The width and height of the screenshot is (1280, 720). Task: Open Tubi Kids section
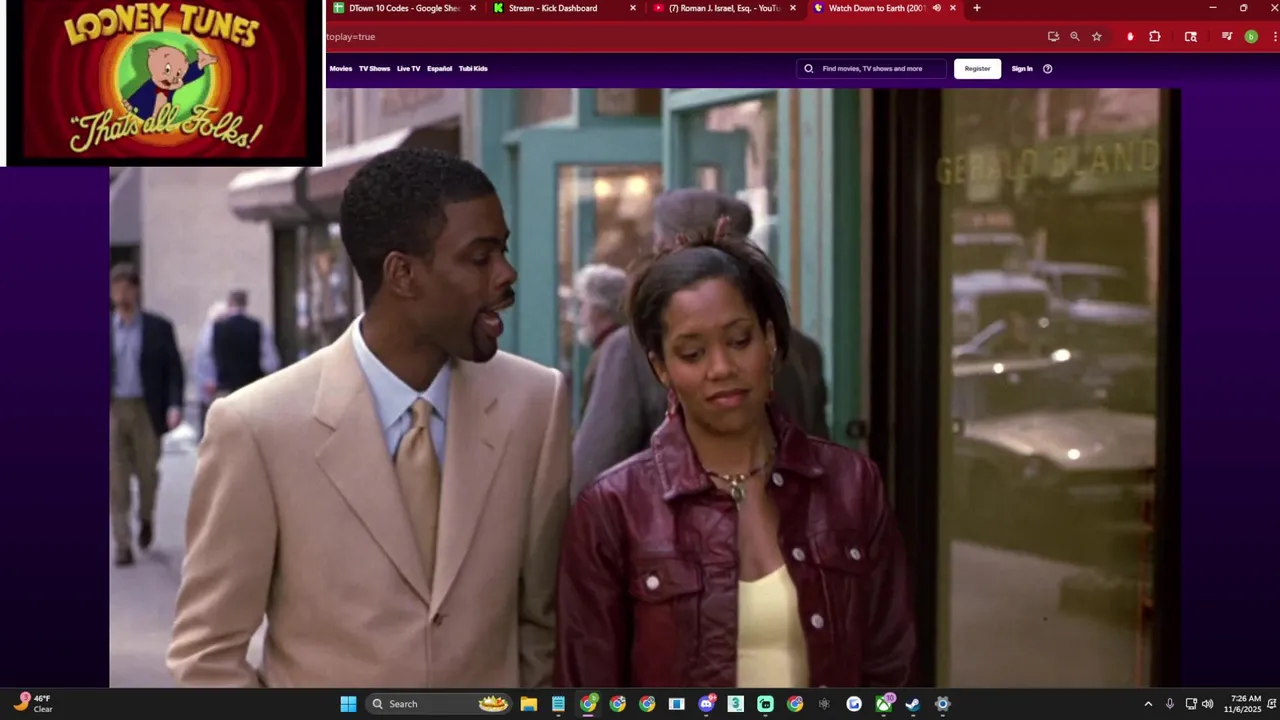point(473,69)
